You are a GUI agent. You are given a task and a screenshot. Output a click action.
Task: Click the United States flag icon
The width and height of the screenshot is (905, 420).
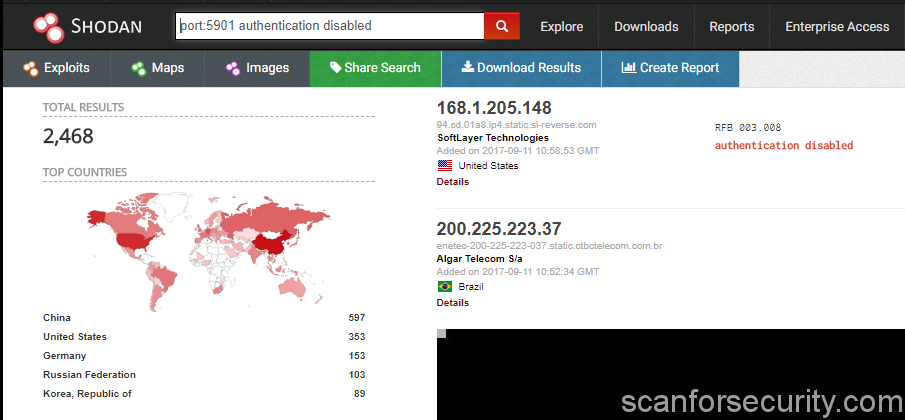point(444,166)
